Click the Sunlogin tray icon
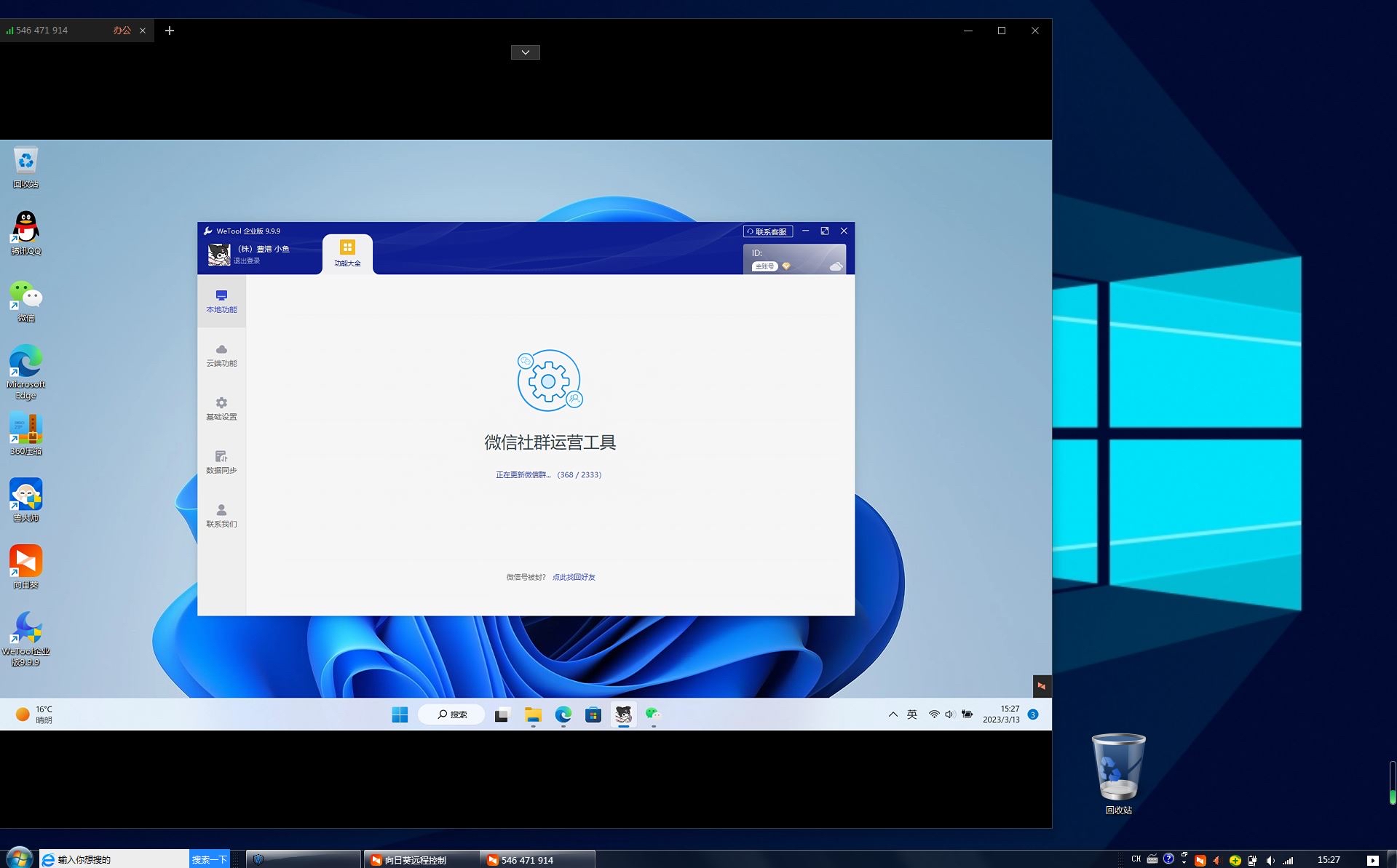1397x868 pixels. pos(1200,860)
